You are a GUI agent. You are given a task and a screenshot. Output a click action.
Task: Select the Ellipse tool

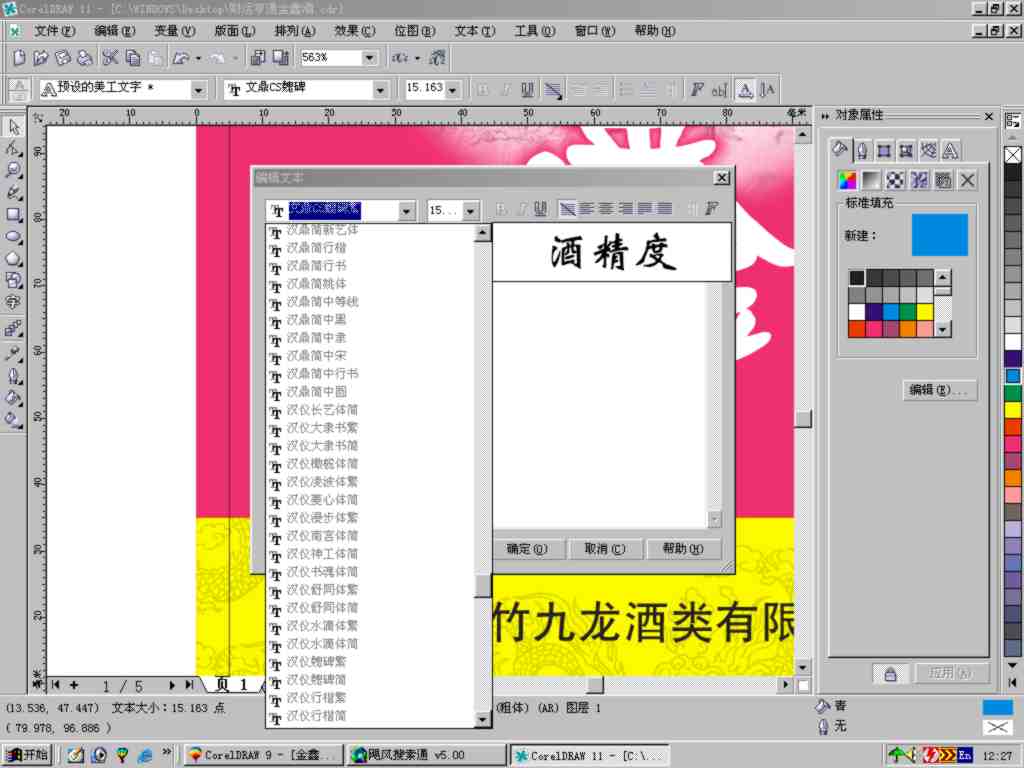pos(14,237)
